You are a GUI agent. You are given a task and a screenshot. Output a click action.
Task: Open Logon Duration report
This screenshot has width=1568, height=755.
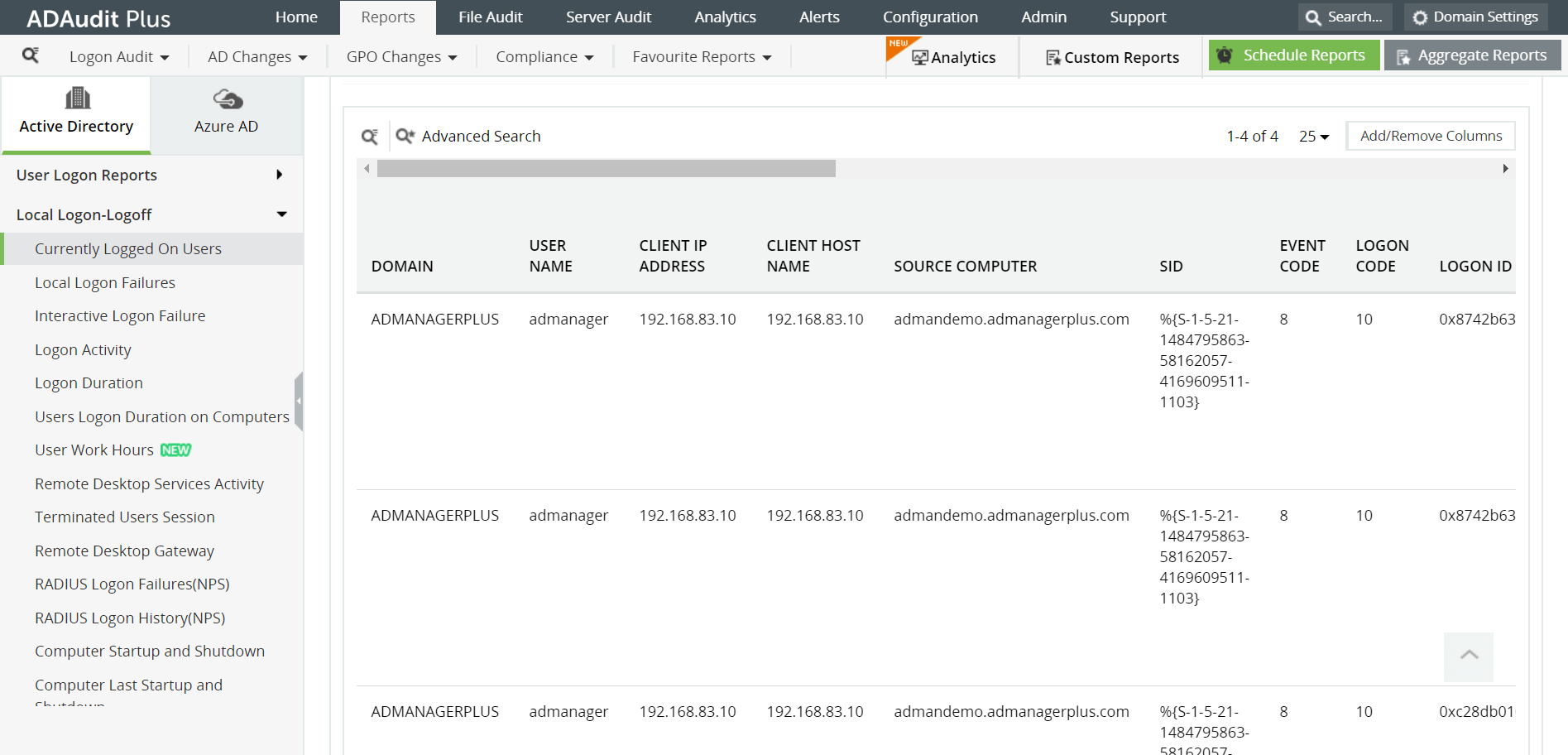[89, 383]
